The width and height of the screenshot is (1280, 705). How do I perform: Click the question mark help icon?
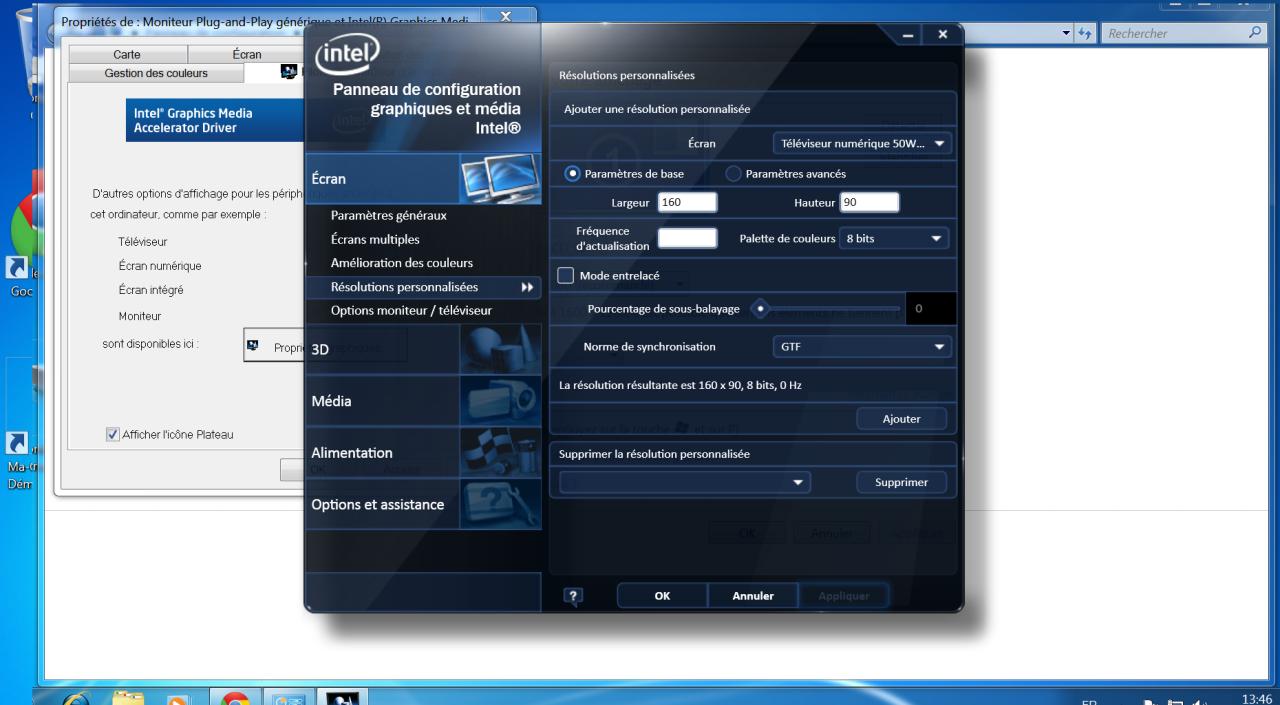click(x=573, y=595)
